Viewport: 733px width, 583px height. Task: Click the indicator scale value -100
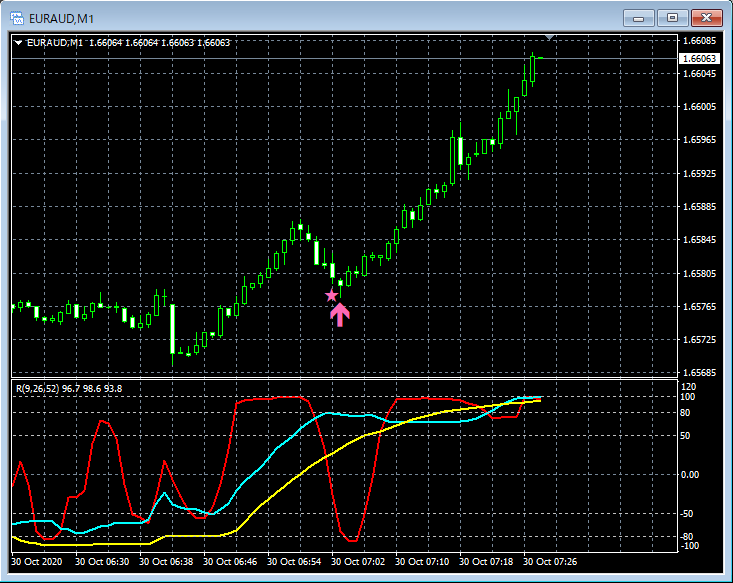(689, 546)
